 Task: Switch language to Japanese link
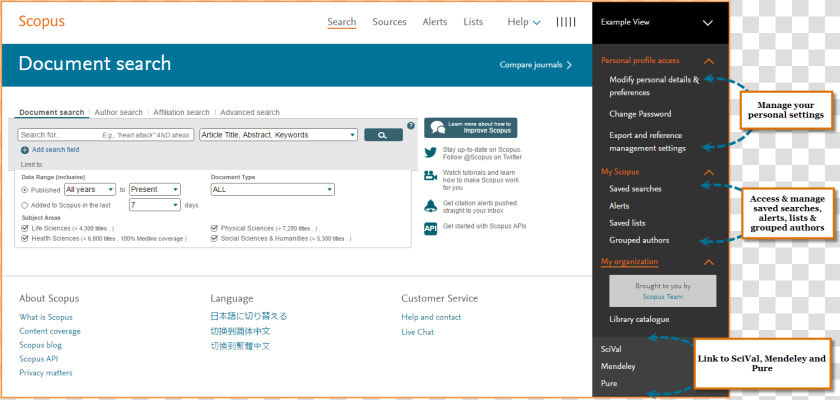[x=249, y=316]
